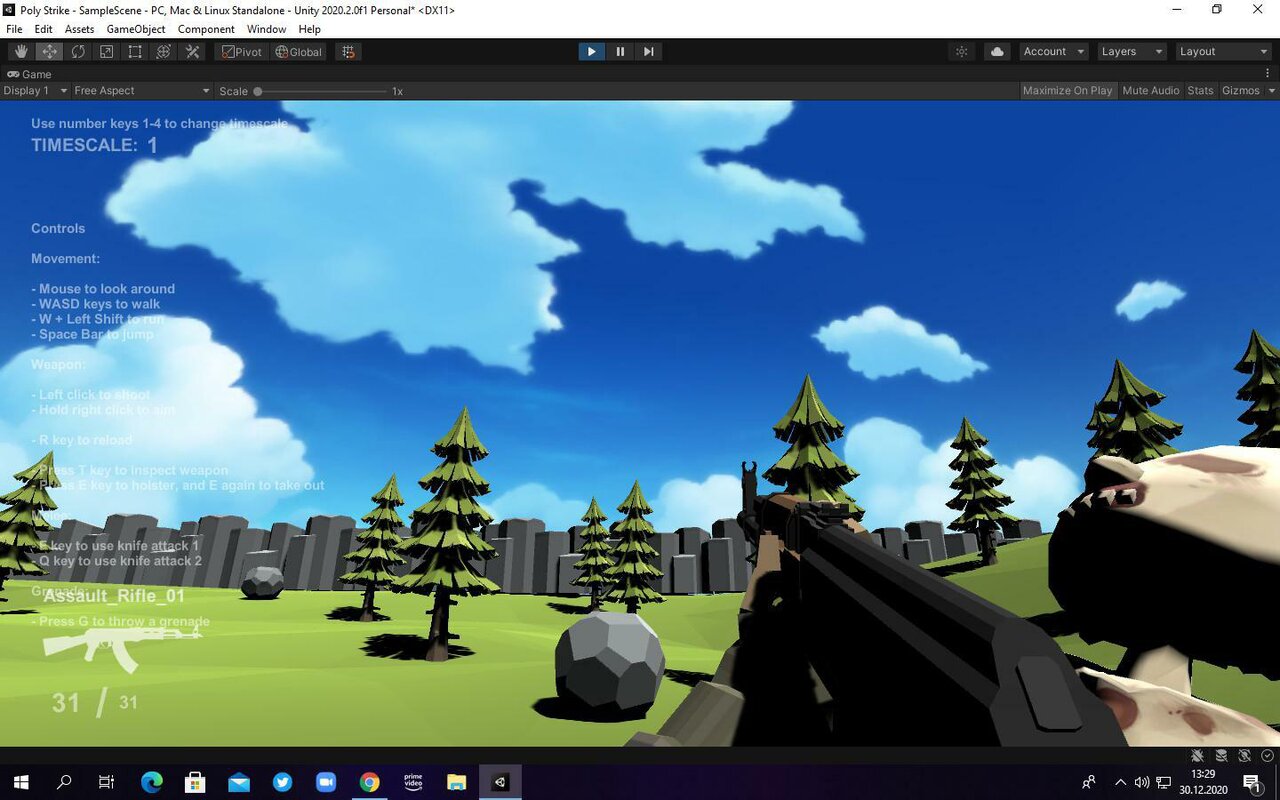Click the Collab lighting icon beside cloud
This screenshot has width=1280, height=800.
tap(962, 52)
